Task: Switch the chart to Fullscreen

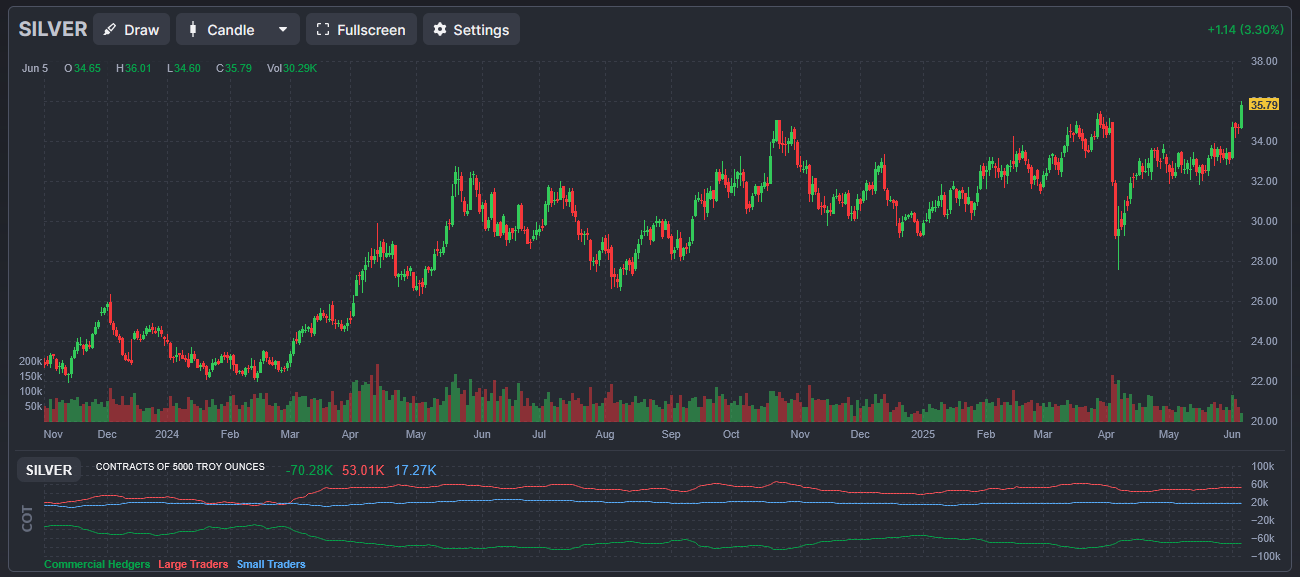Action: [361, 30]
